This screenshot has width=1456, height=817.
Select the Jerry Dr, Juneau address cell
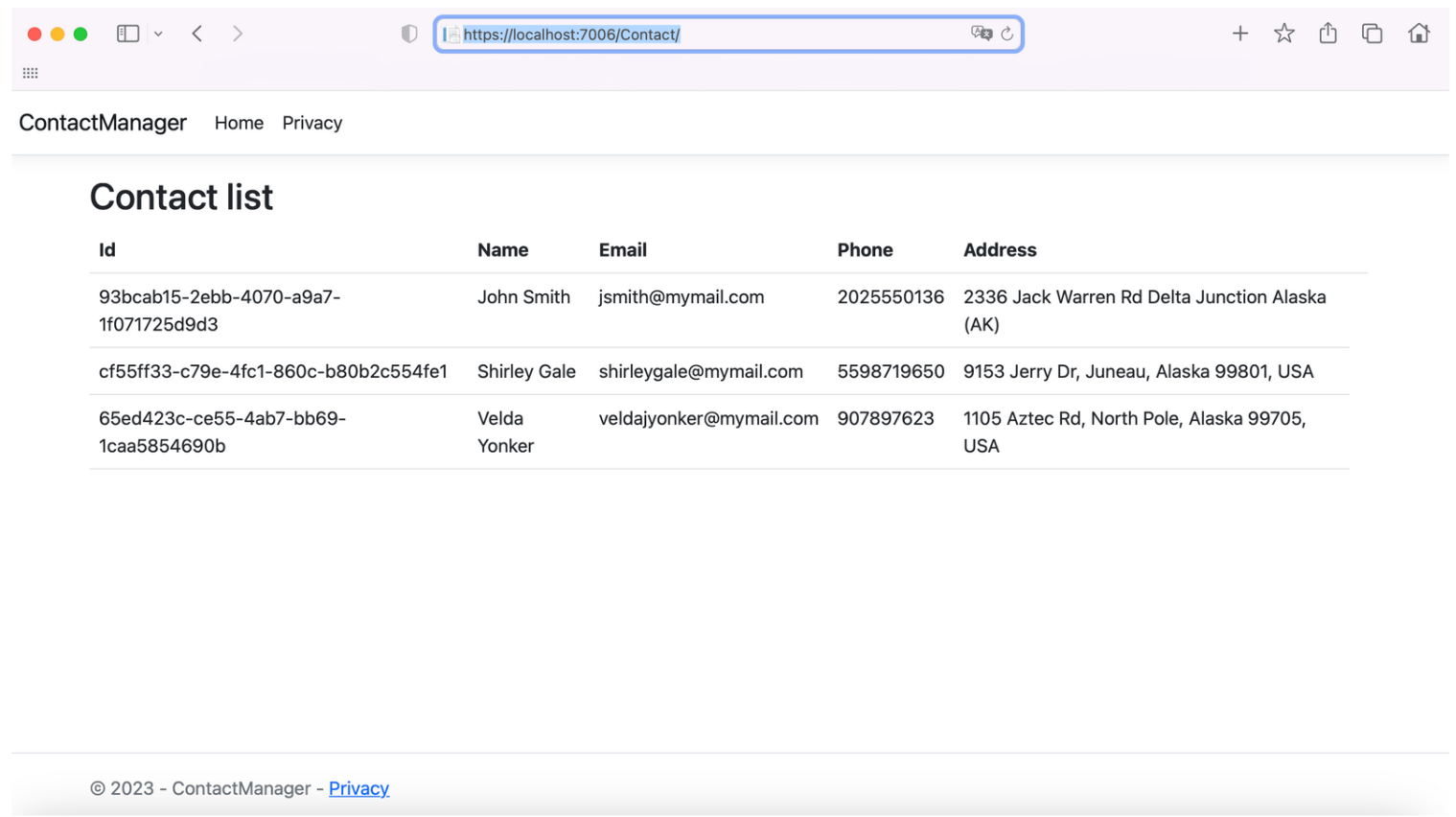pyautogui.click(x=1138, y=371)
